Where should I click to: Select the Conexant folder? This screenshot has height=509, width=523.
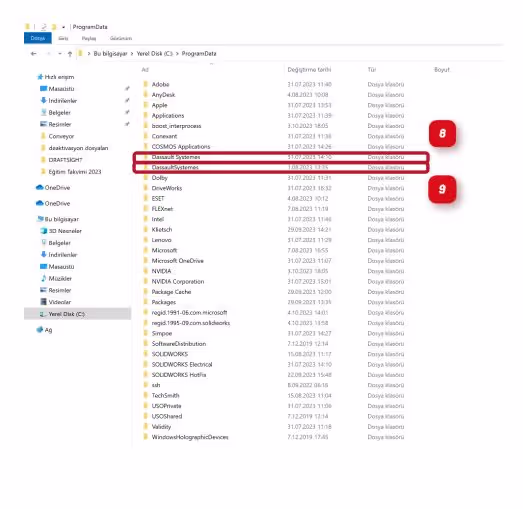(164, 136)
